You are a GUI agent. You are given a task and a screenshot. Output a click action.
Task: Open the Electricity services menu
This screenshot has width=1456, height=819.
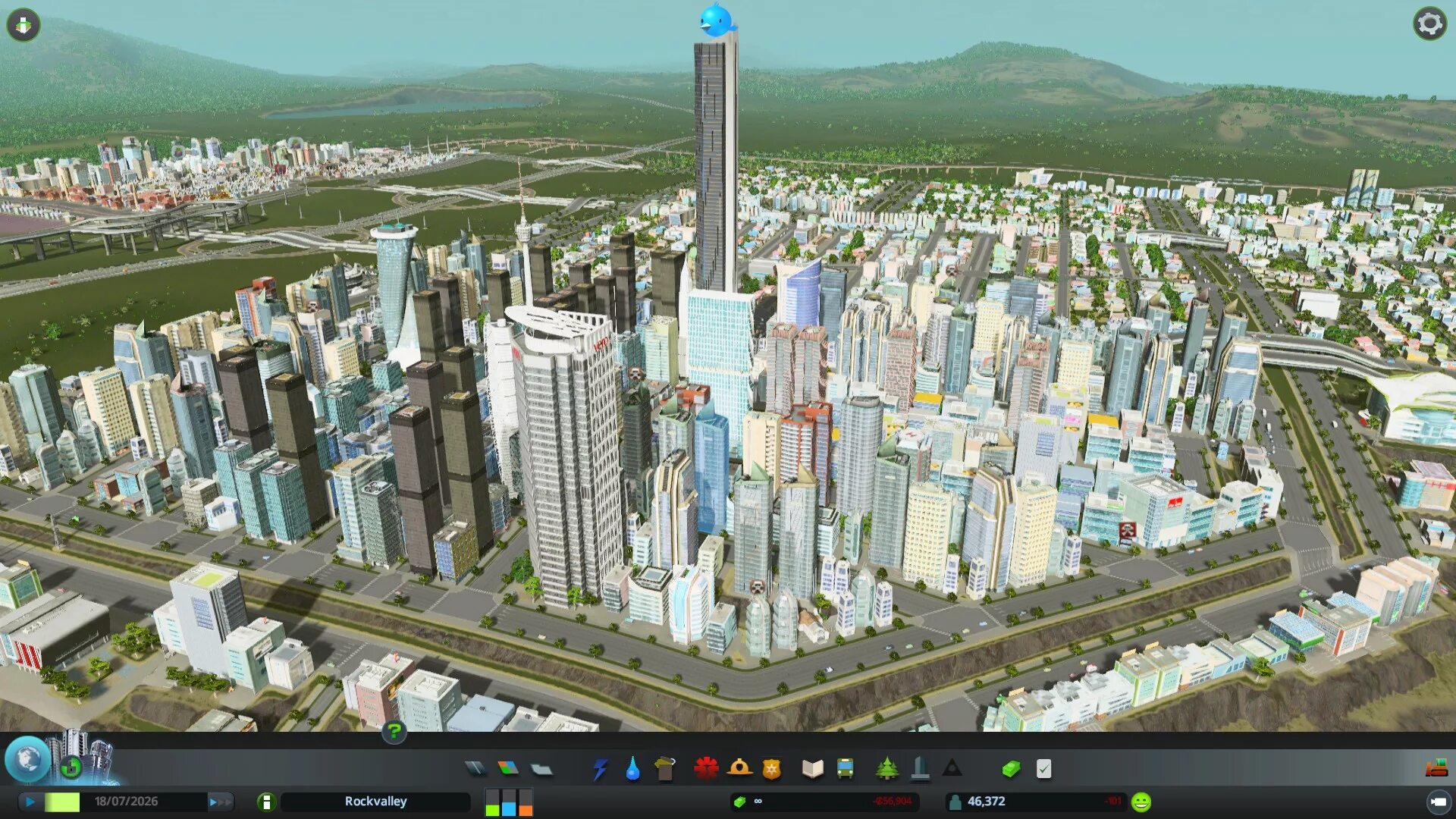(x=600, y=769)
